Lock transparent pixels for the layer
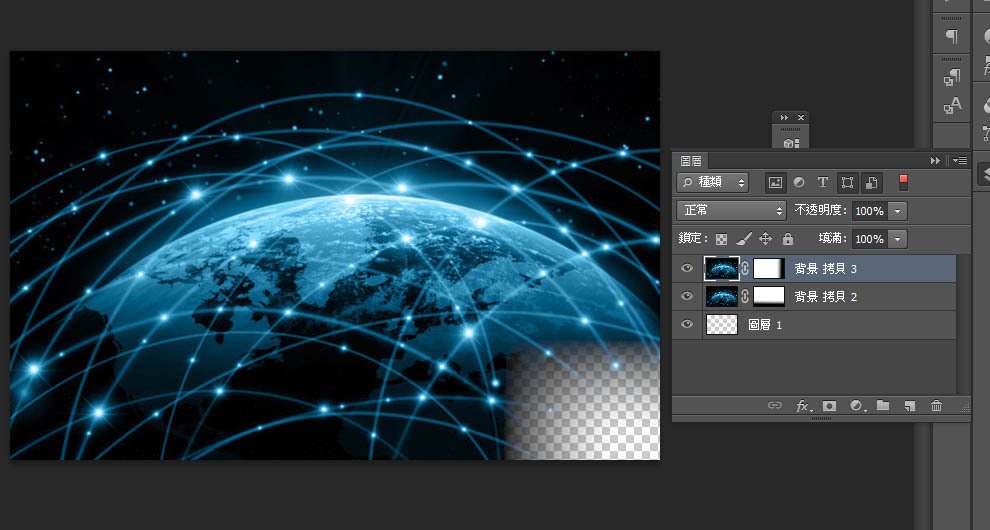Screen dimensions: 990x530 coord(721,239)
